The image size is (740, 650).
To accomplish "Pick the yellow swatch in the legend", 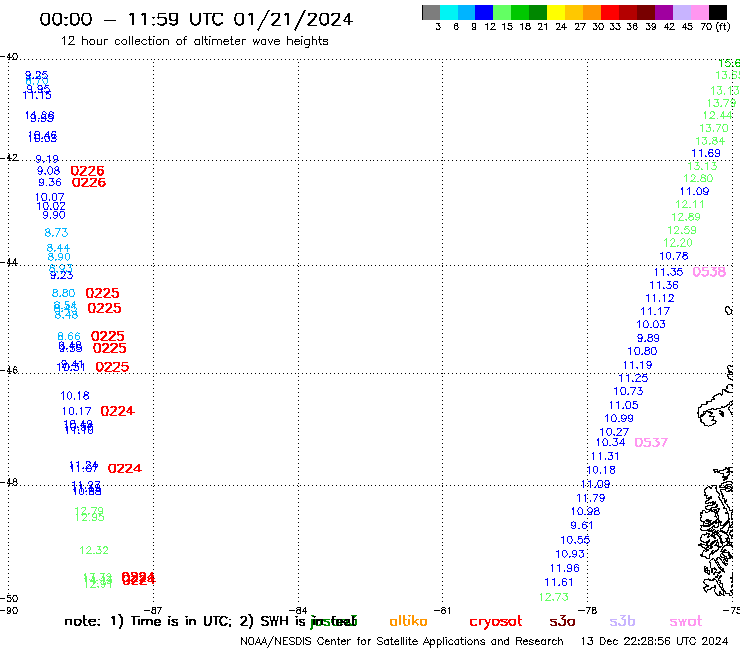I will (556, 12).
